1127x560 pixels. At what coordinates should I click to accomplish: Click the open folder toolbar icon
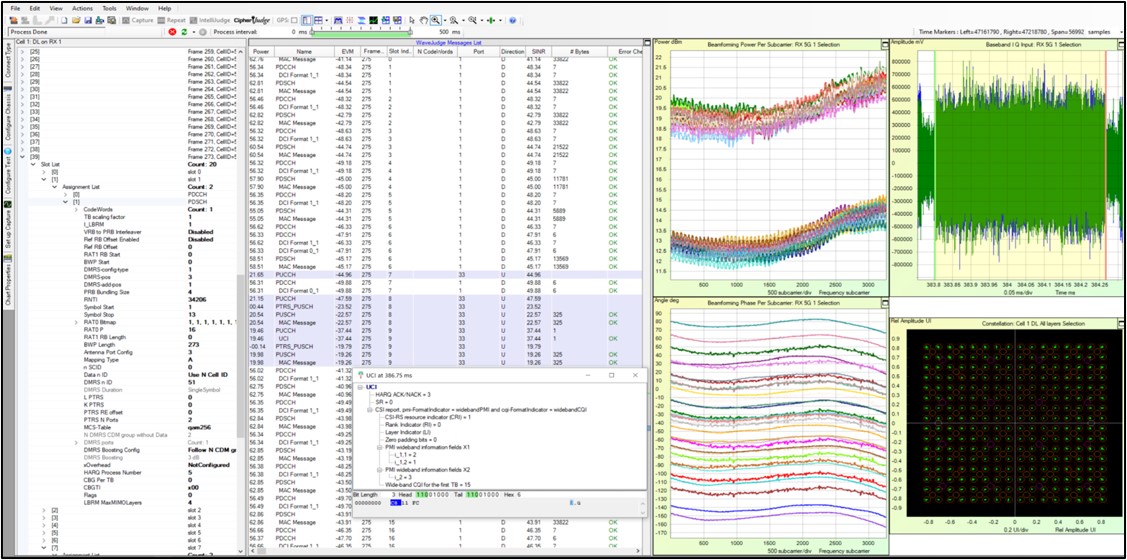click(75, 20)
